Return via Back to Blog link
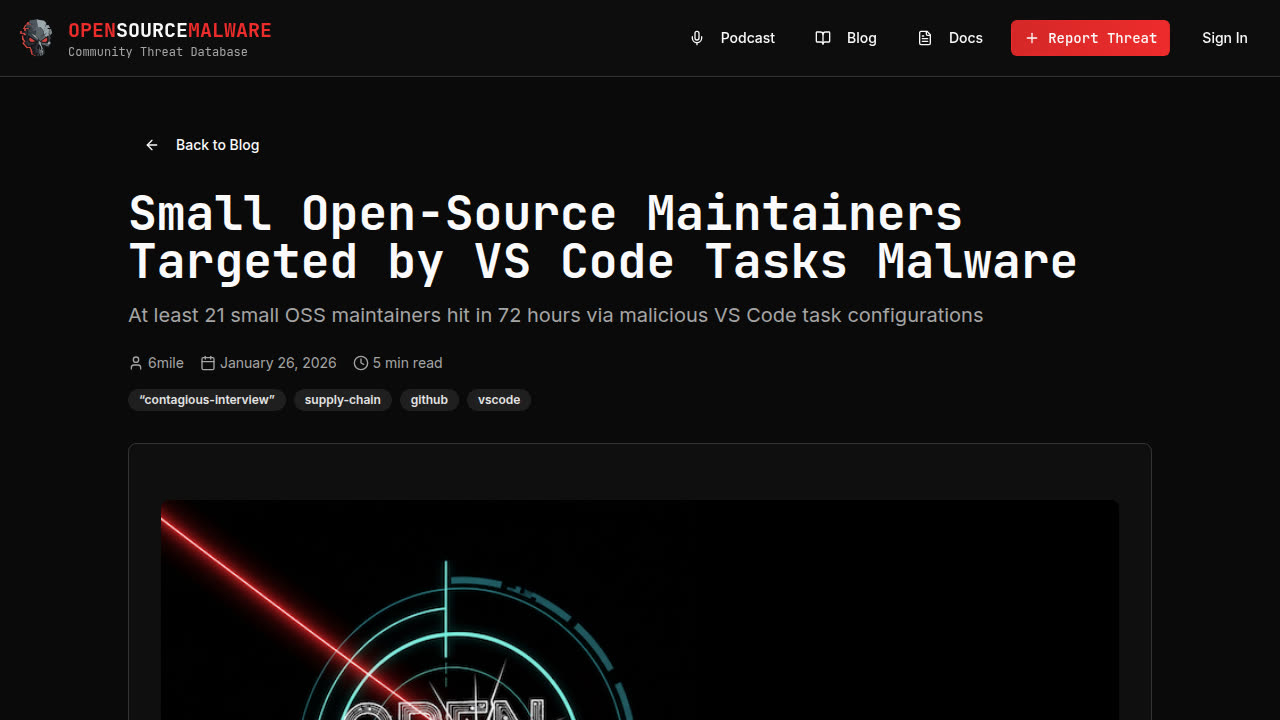Image resolution: width=1280 pixels, height=720 pixels. click(202, 145)
